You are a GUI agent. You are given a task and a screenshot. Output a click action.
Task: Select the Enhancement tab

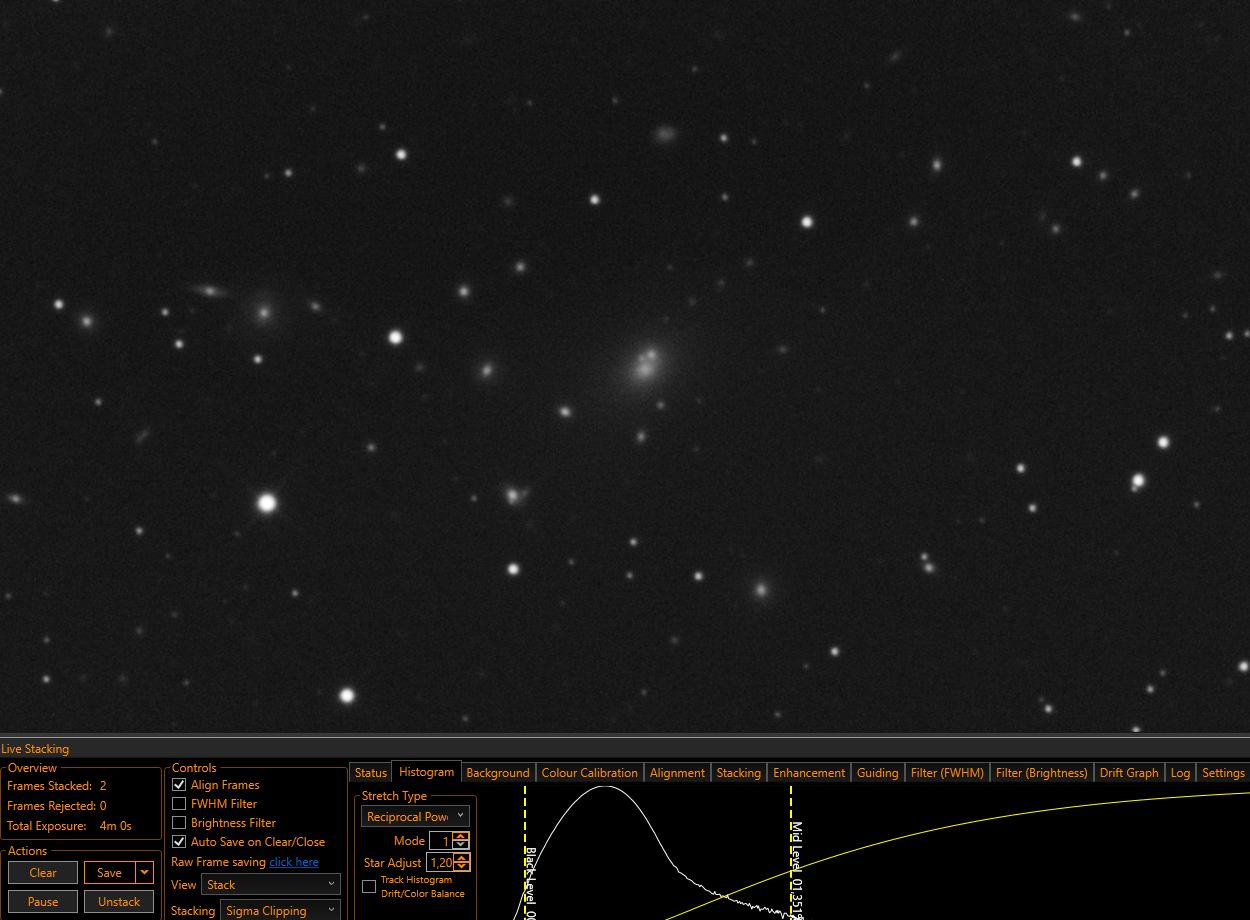coord(809,773)
